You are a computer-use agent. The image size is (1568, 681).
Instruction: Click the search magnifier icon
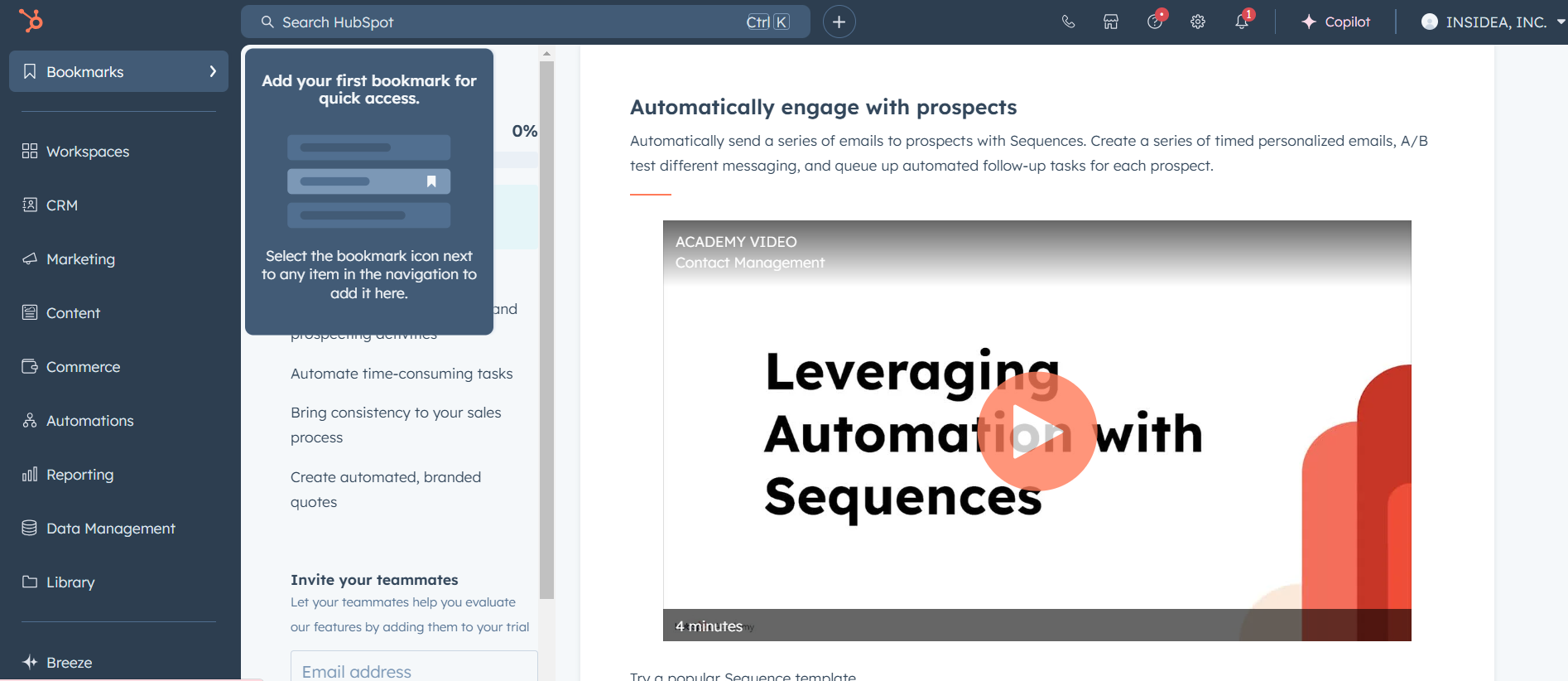(267, 22)
